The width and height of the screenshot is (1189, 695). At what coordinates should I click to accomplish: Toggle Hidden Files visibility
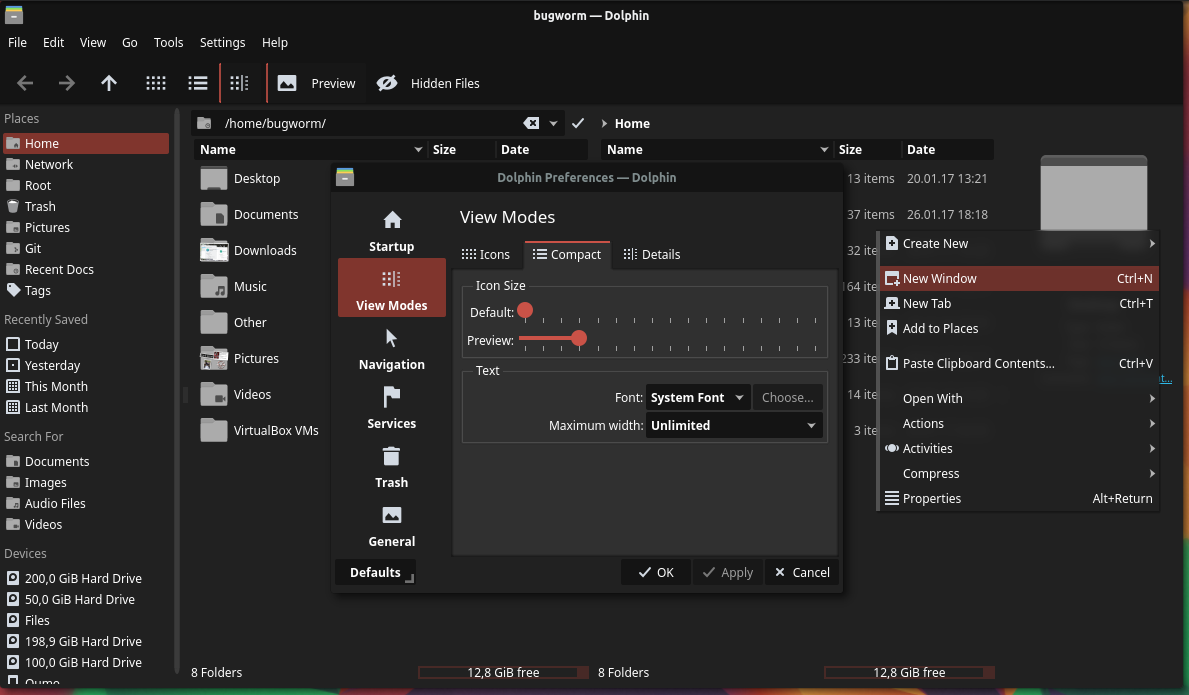click(x=429, y=83)
